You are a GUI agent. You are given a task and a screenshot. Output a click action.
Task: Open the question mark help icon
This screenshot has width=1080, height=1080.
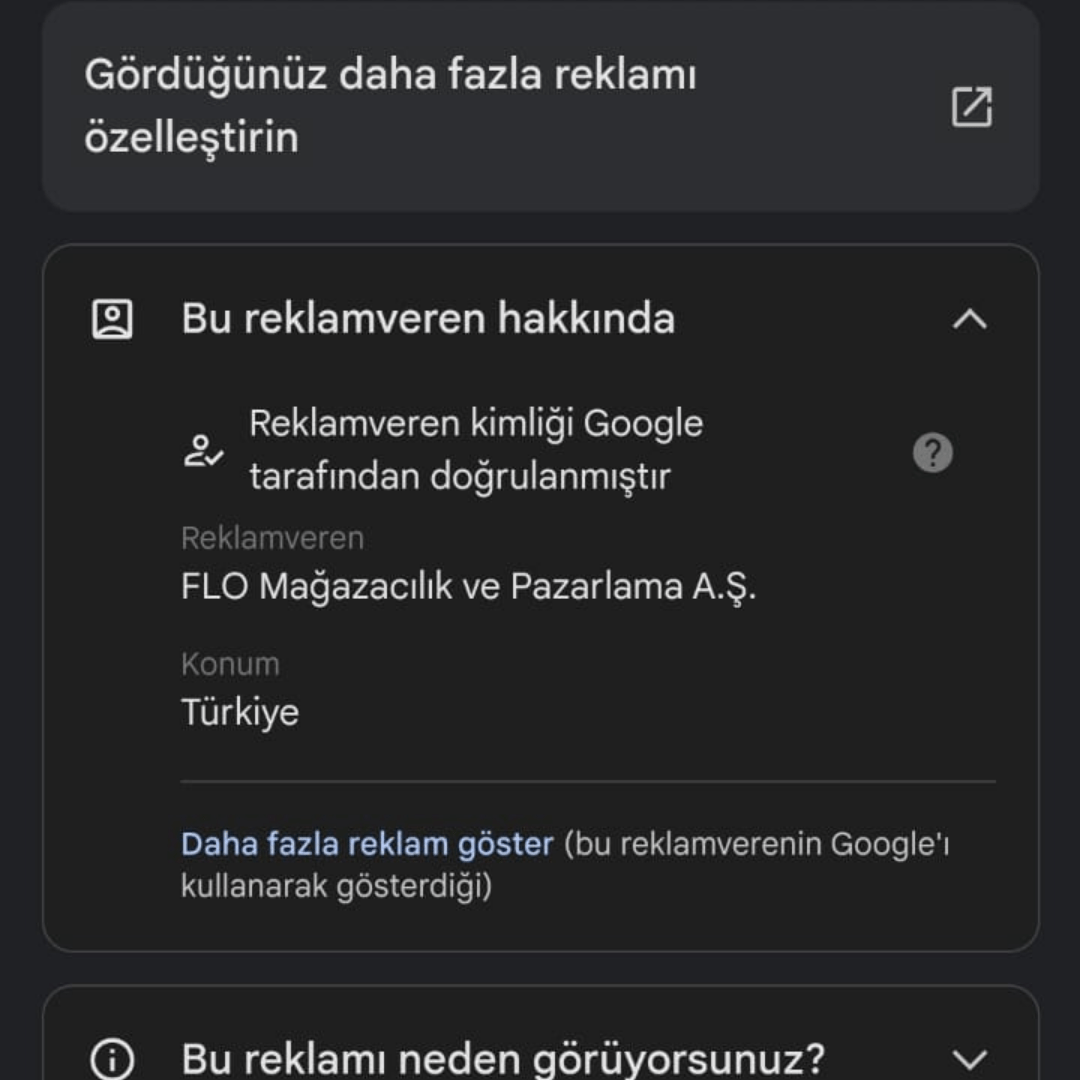click(934, 452)
